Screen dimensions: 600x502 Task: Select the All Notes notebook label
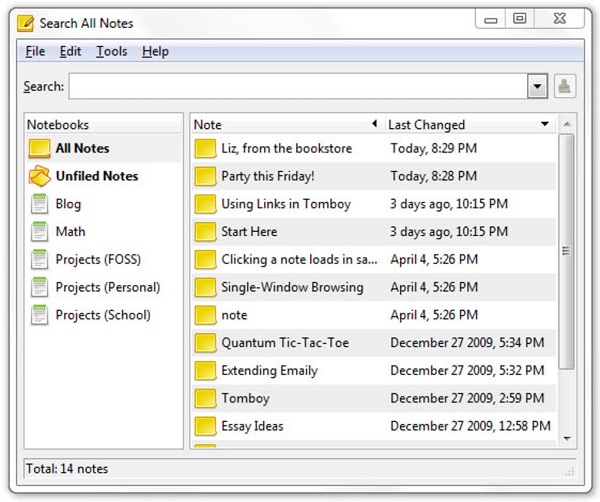pyautogui.click(x=83, y=148)
